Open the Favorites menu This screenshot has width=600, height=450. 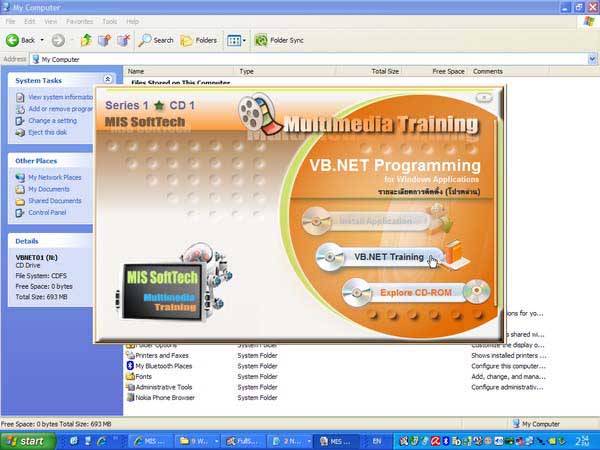click(x=80, y=21)
